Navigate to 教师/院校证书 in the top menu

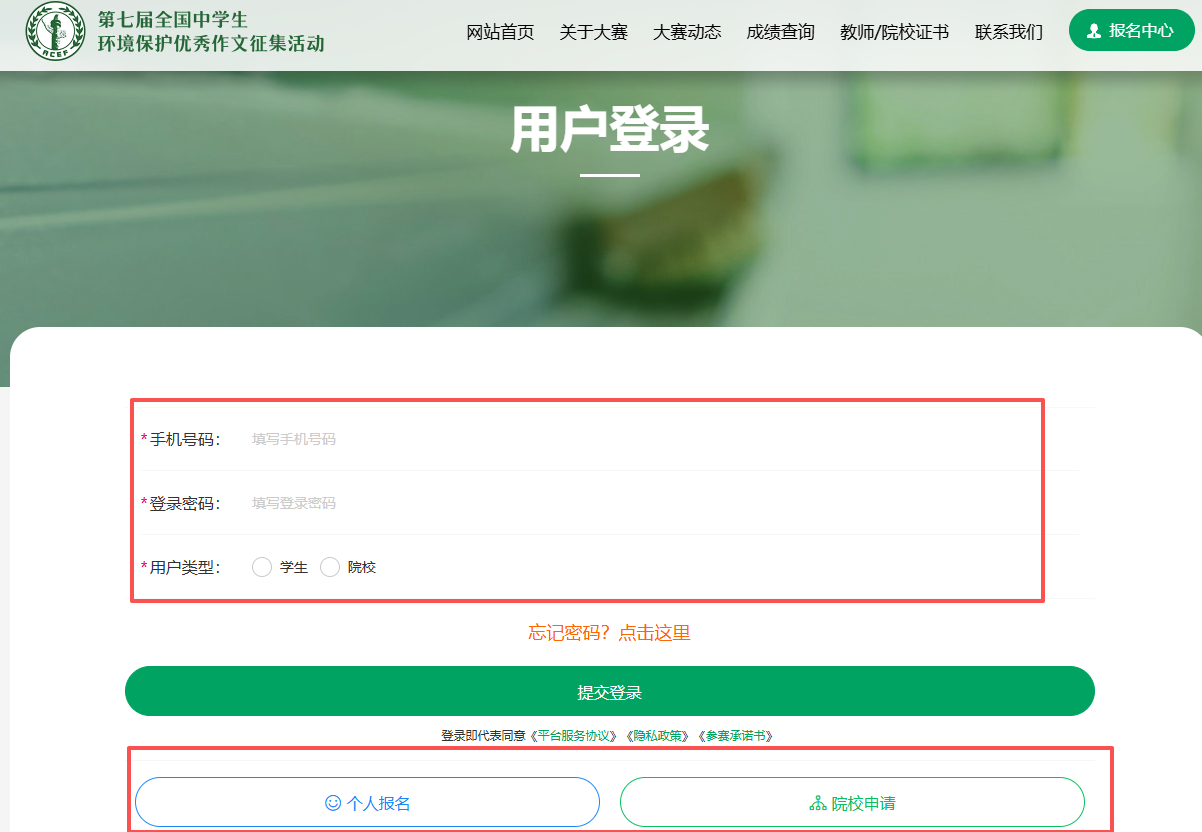click(894, 32)
